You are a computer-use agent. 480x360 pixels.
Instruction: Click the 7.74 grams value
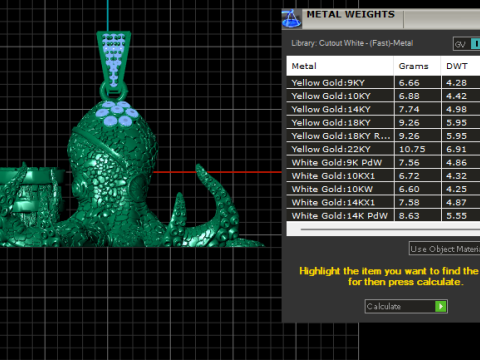coord(409,109)
